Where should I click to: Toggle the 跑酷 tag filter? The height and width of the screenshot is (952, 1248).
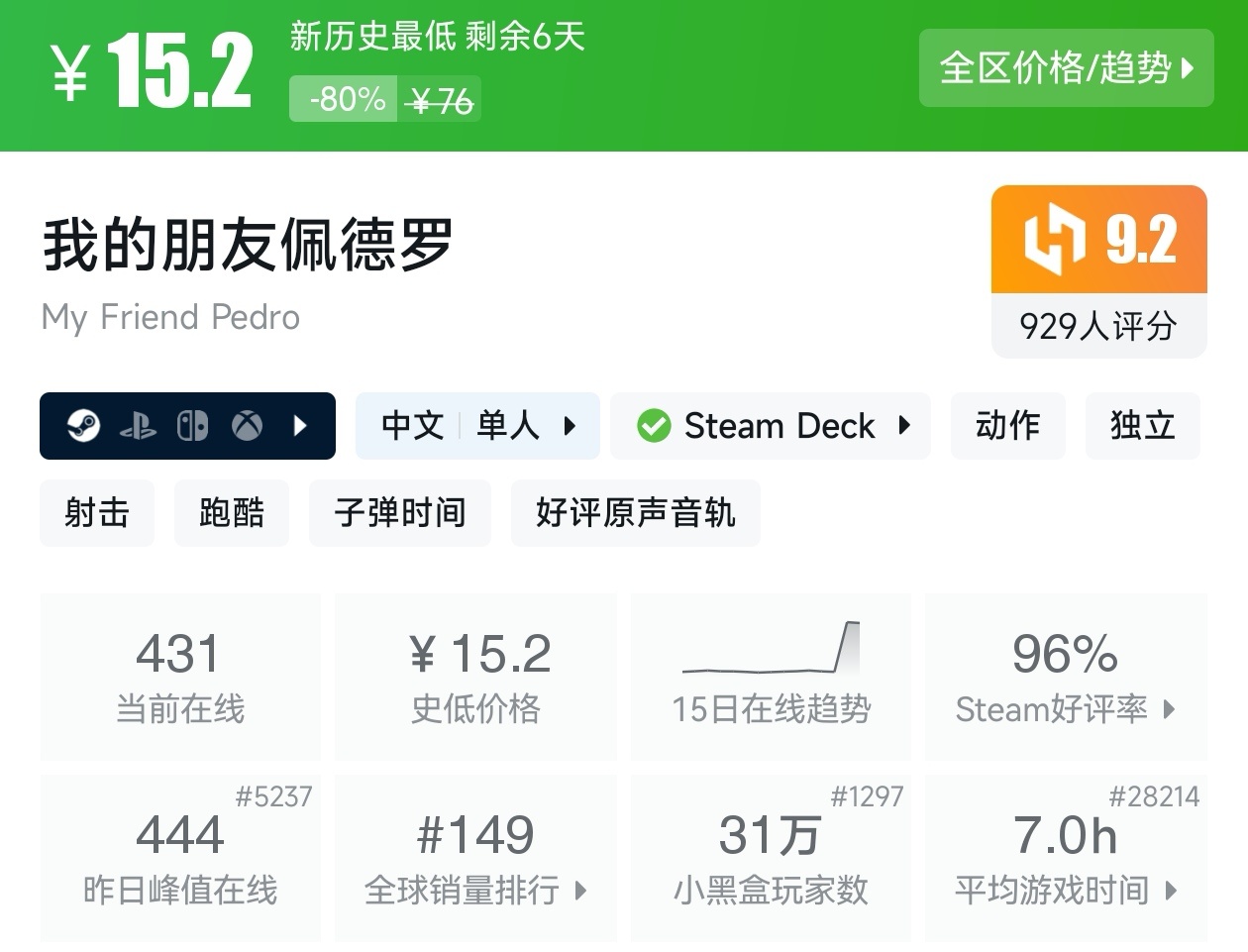(x=231, y=513)
